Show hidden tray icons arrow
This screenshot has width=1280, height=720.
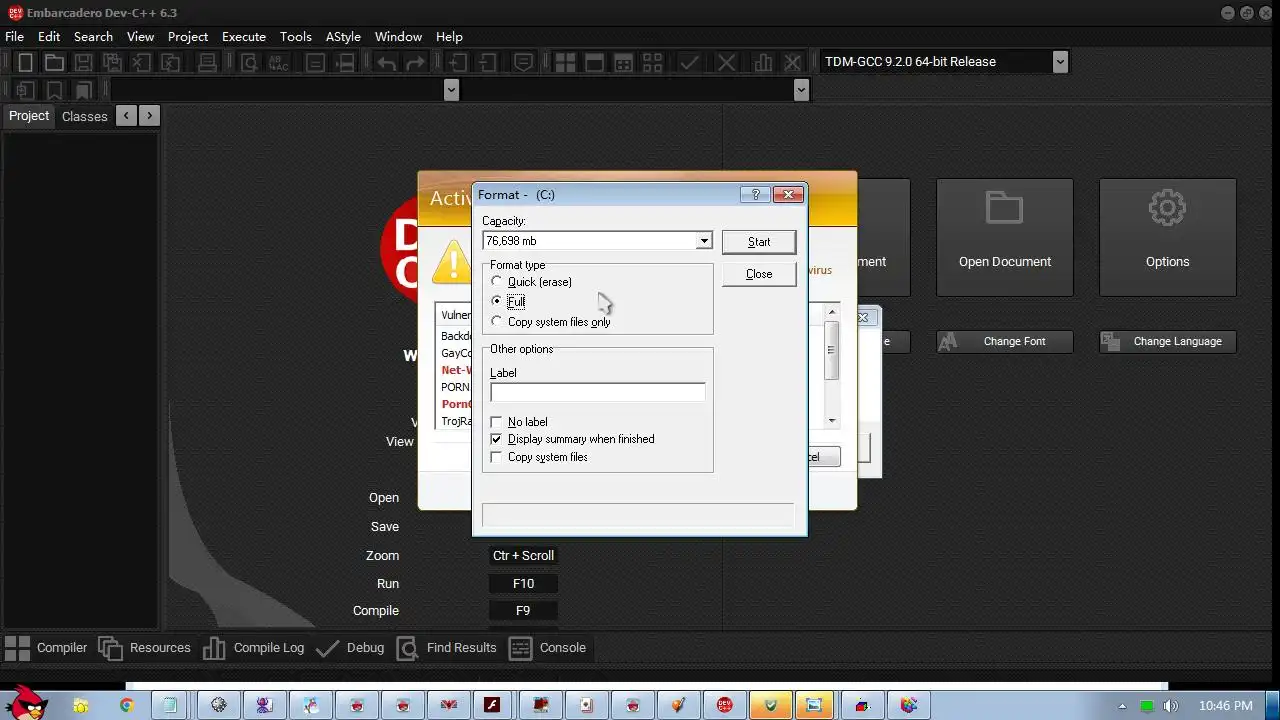[x=1122, y=706]
